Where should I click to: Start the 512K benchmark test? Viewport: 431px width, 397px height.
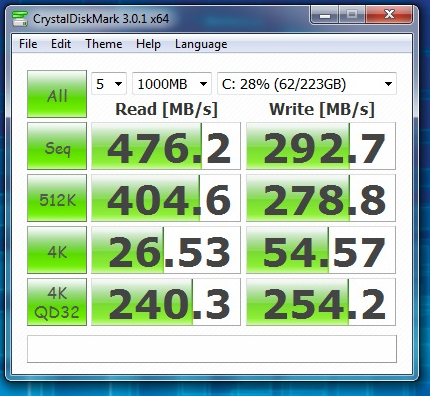[x=57, y=198]
